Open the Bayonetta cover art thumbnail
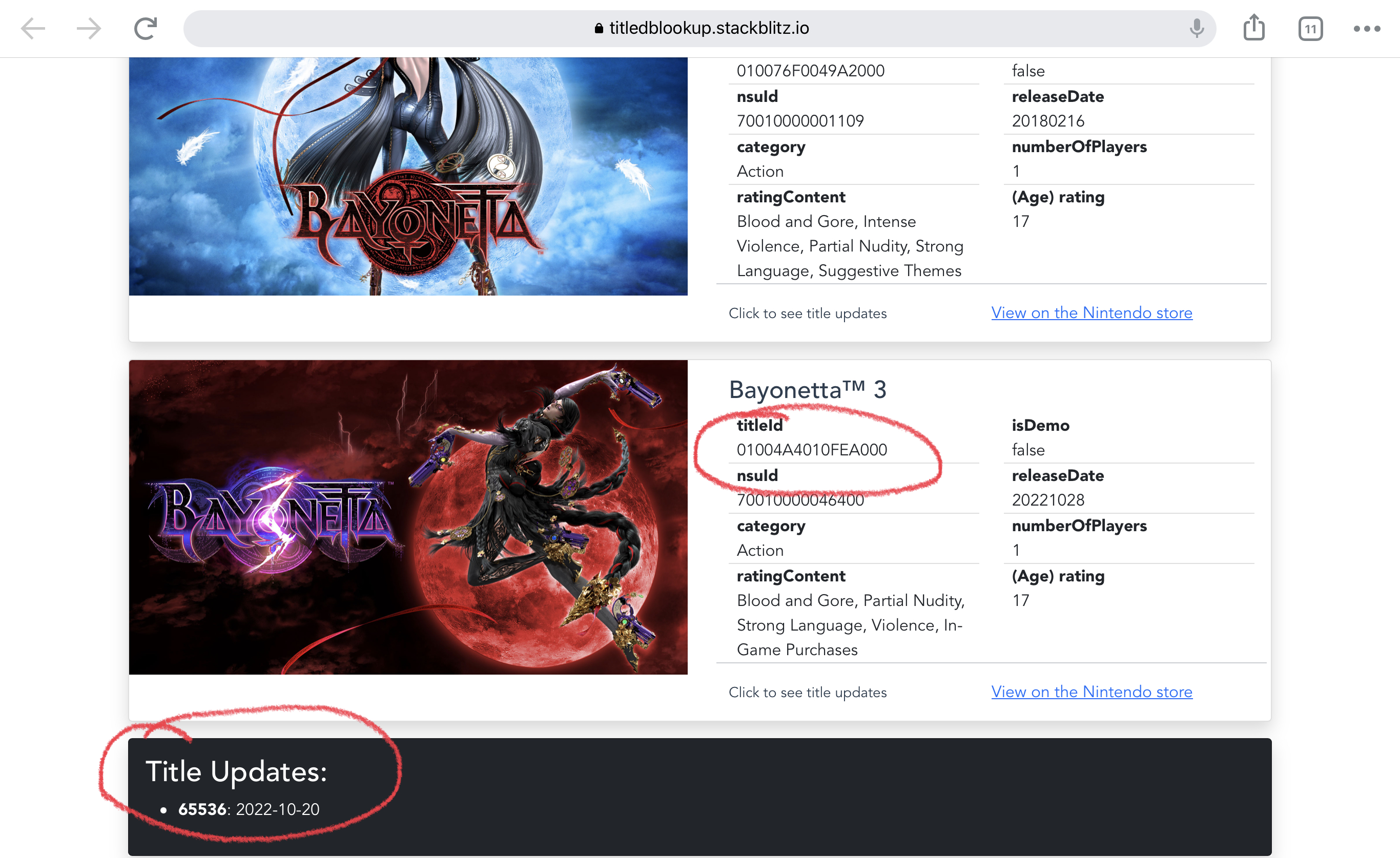Screen dimensions: 1400x858 [408, 177]
